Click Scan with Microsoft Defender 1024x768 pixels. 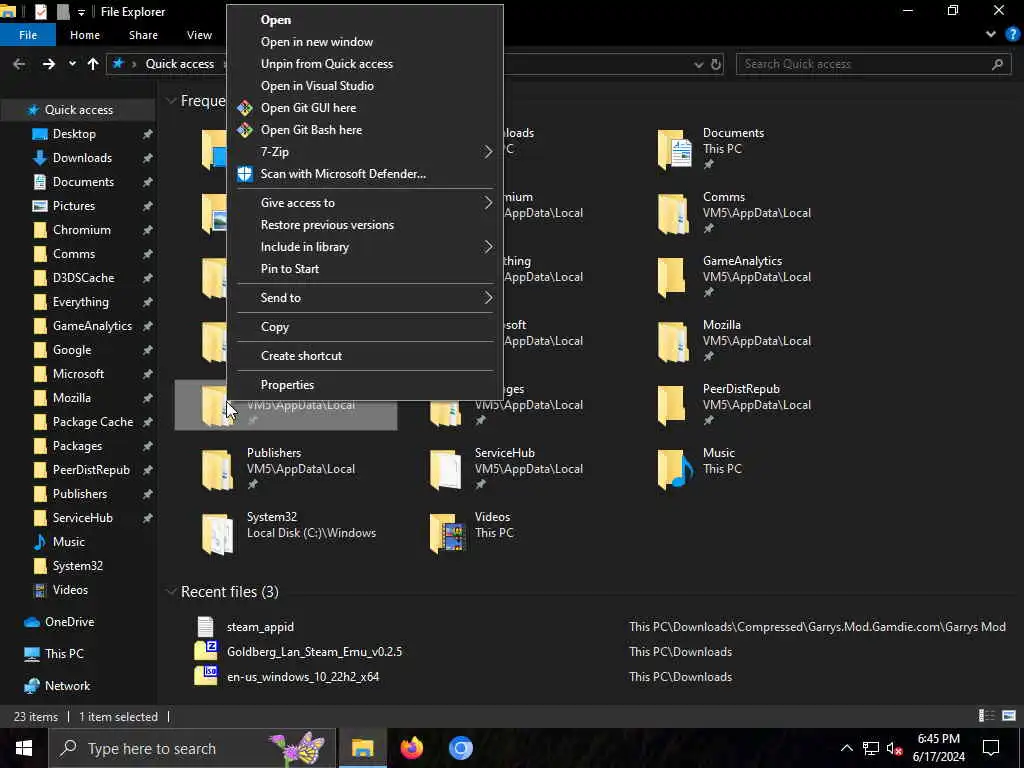click(343, 174)
